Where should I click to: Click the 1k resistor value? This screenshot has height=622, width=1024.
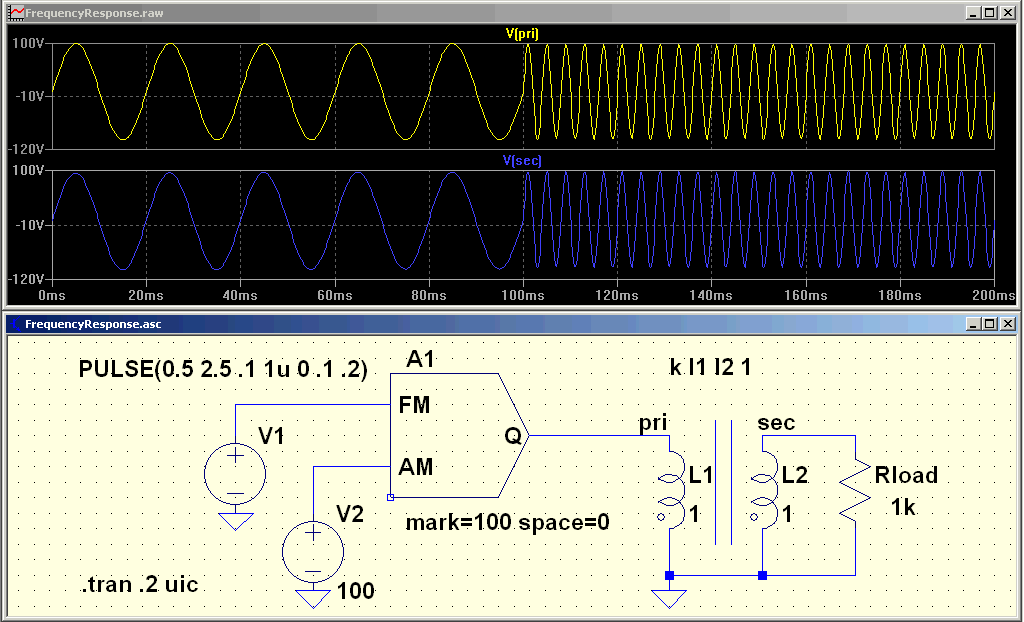[904, 506]
